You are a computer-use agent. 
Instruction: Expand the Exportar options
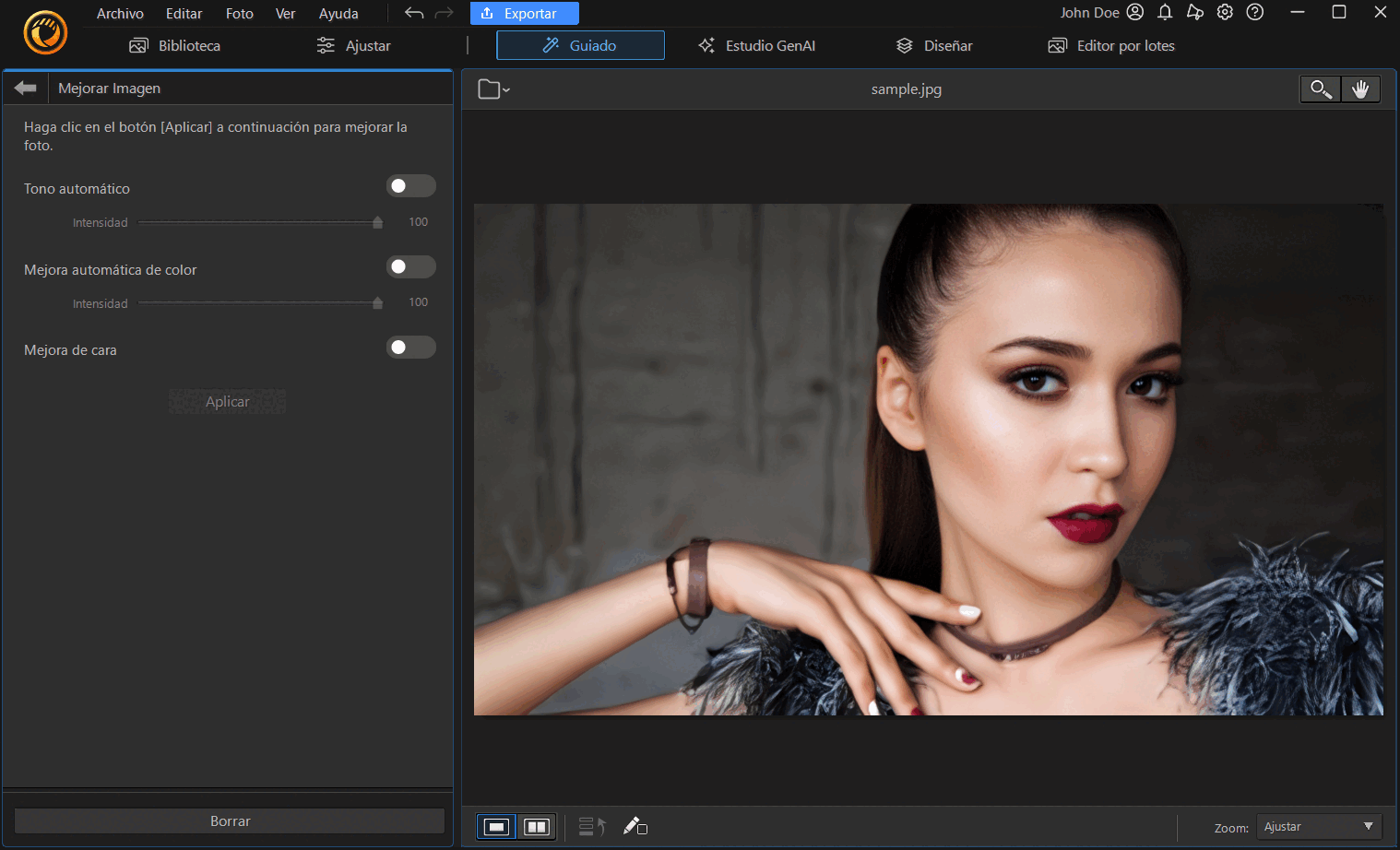coord(524,13)
